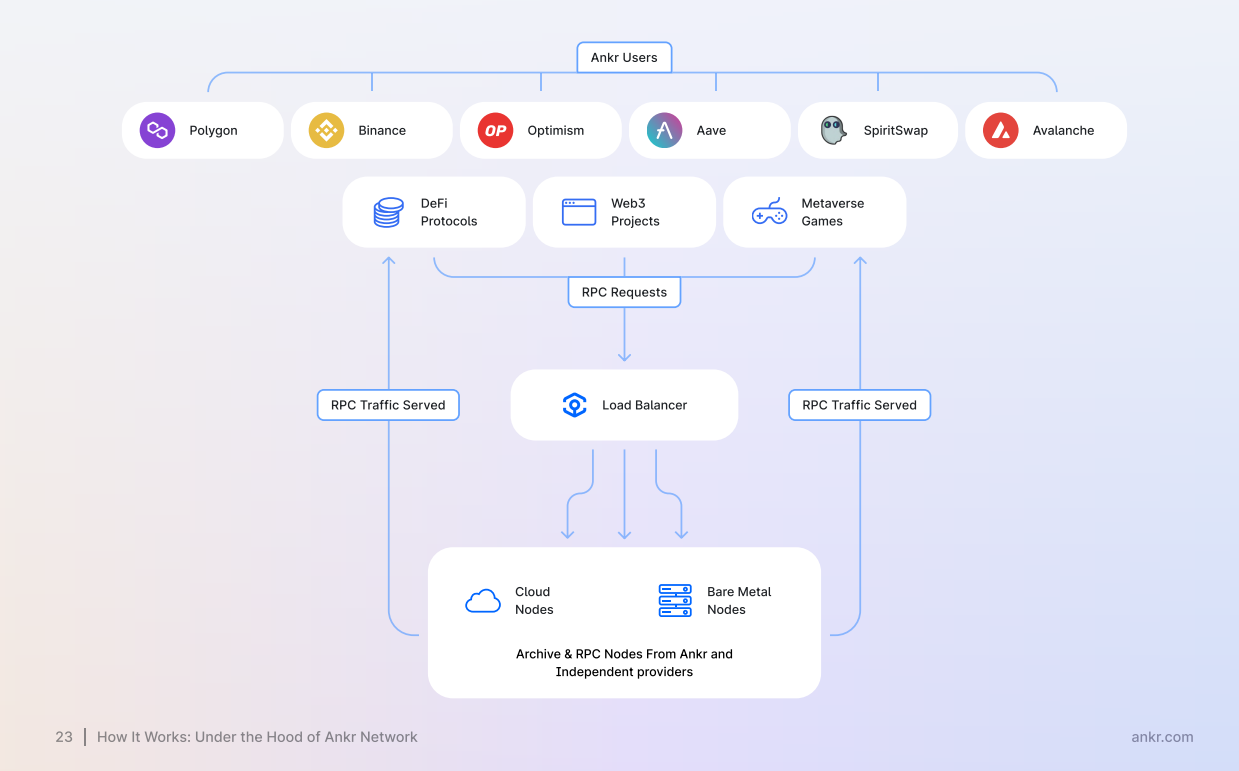The width and height of the screenshot is (1239, 771).
Task: Click the DeFi Protocols coin stack icon
Action: 388,212
